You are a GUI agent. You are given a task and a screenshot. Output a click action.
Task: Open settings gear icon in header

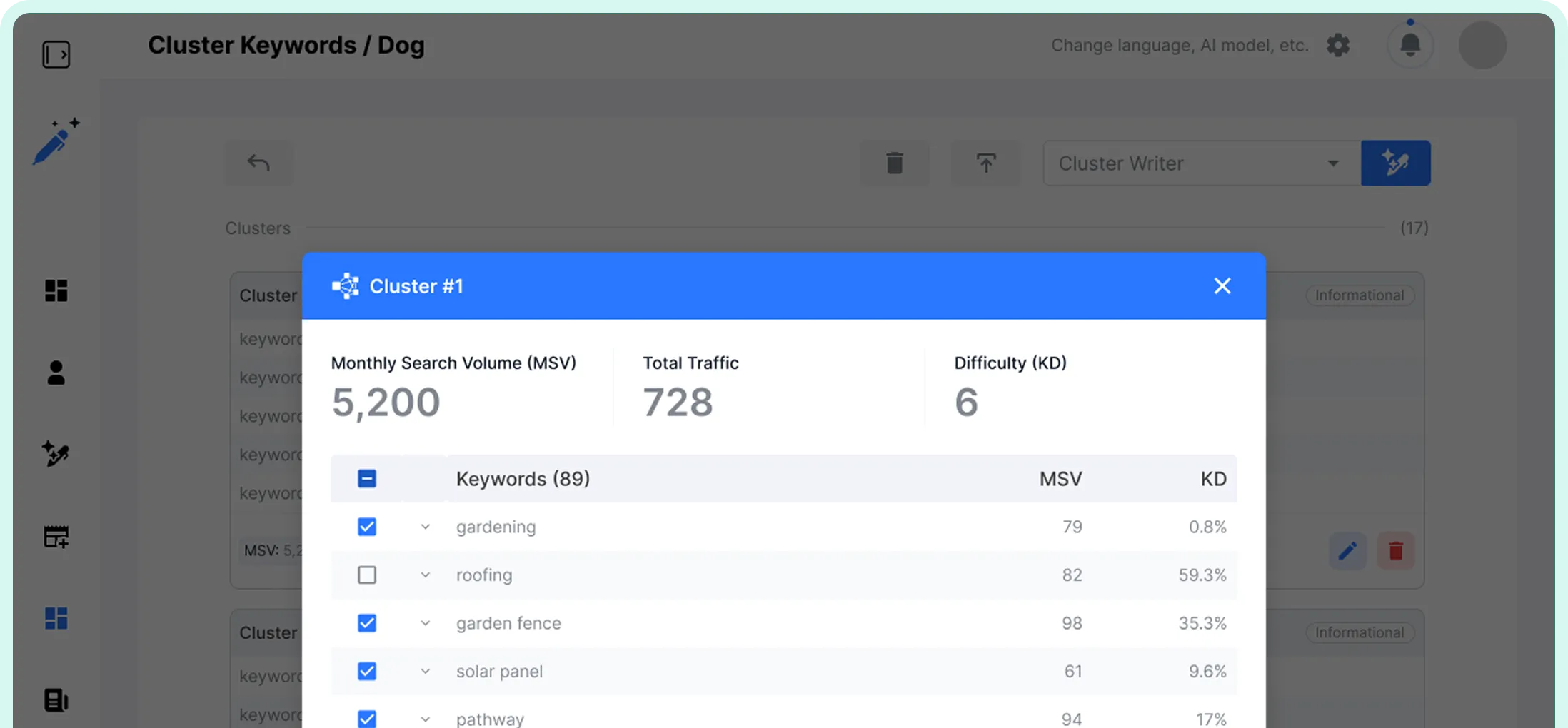pos(1338,45)
